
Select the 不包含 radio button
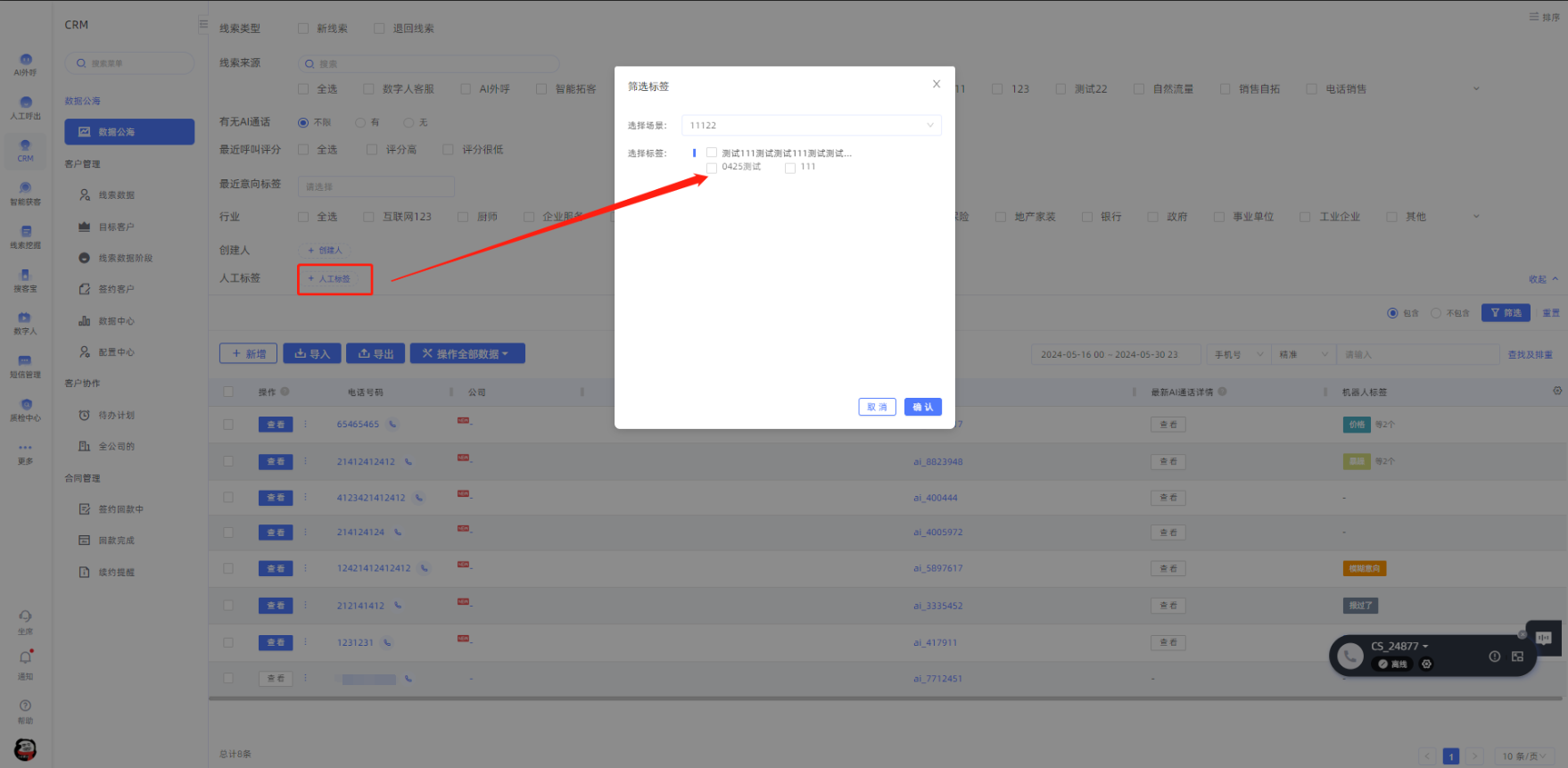point(1436,313)
